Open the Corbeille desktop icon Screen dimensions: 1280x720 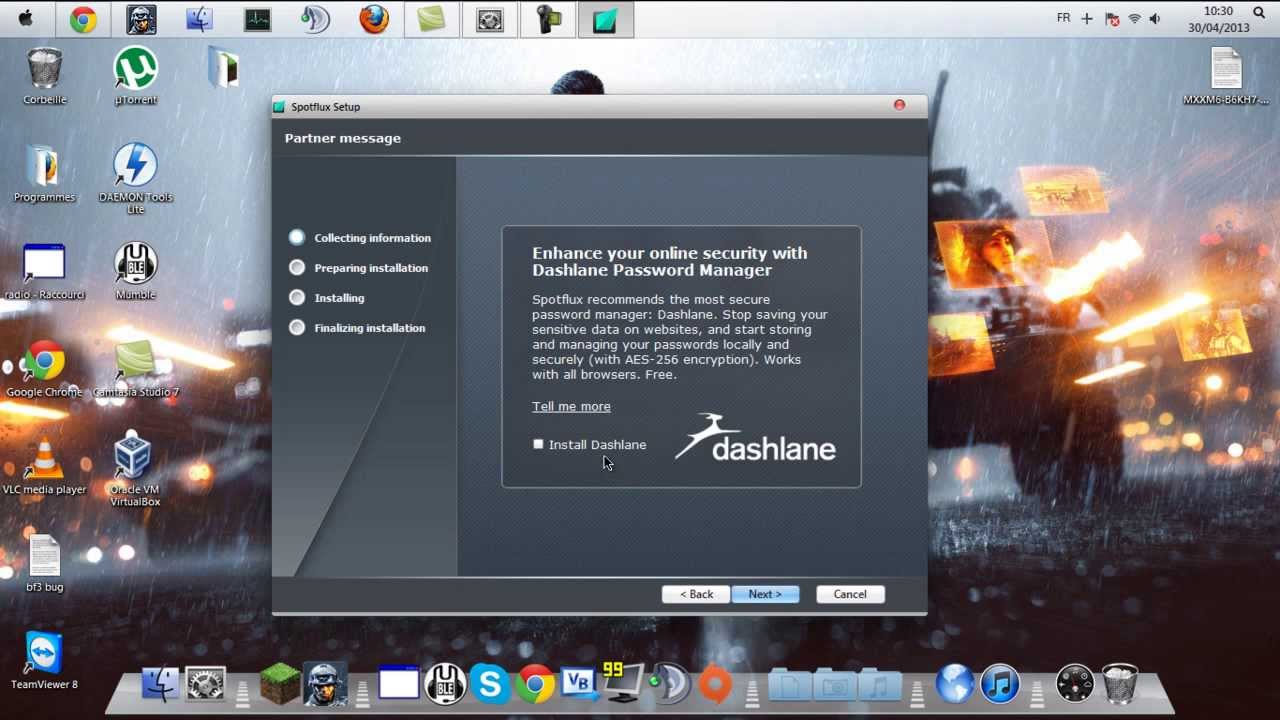(x=44, y=76)
